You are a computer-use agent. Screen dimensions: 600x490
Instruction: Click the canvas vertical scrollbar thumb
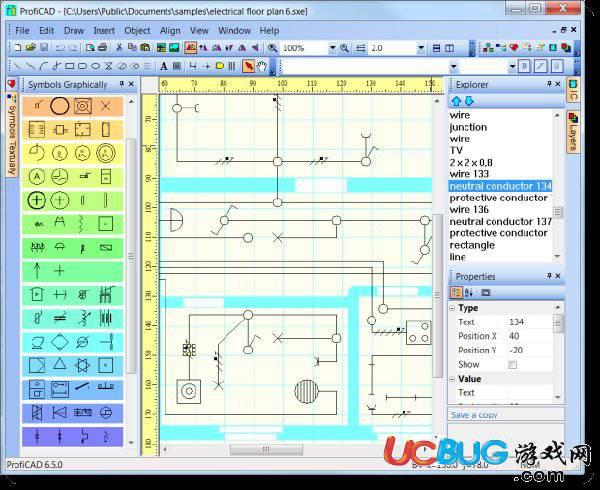click(437, 295)
